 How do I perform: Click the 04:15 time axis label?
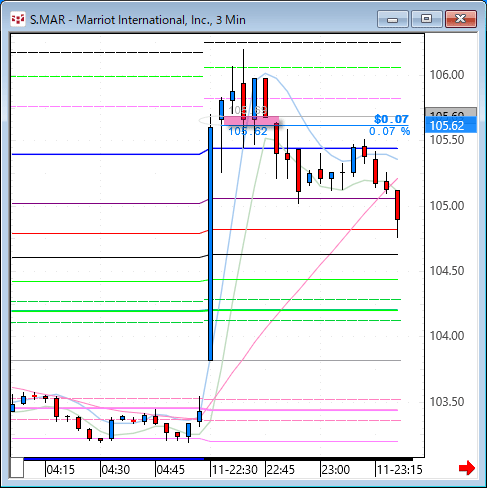[x=60, y=470]
